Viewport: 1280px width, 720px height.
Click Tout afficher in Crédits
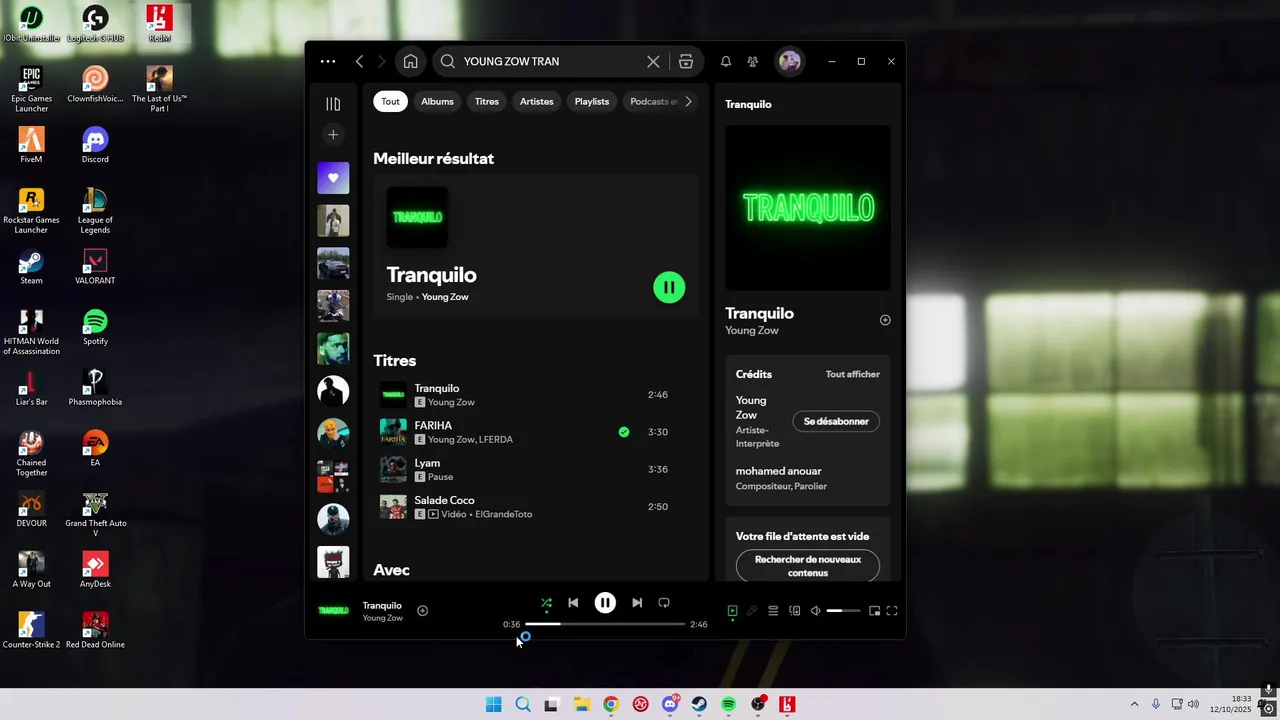click(853, 374)
